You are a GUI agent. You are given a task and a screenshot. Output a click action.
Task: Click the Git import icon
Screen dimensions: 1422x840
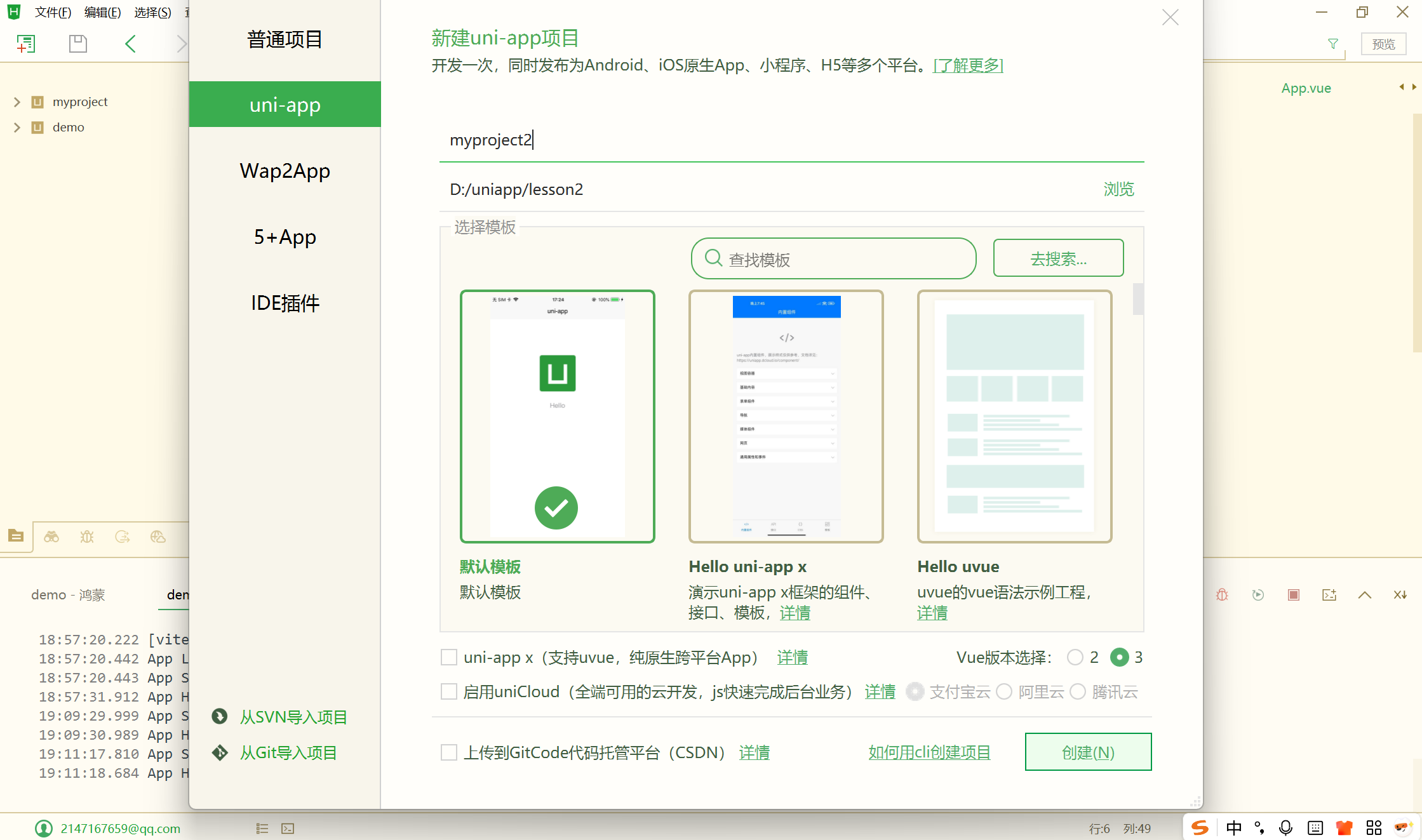click(220, 752)
